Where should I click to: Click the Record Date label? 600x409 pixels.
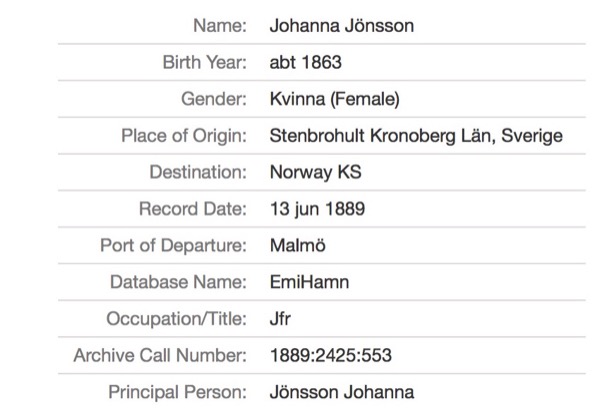[x=193, y=209]
